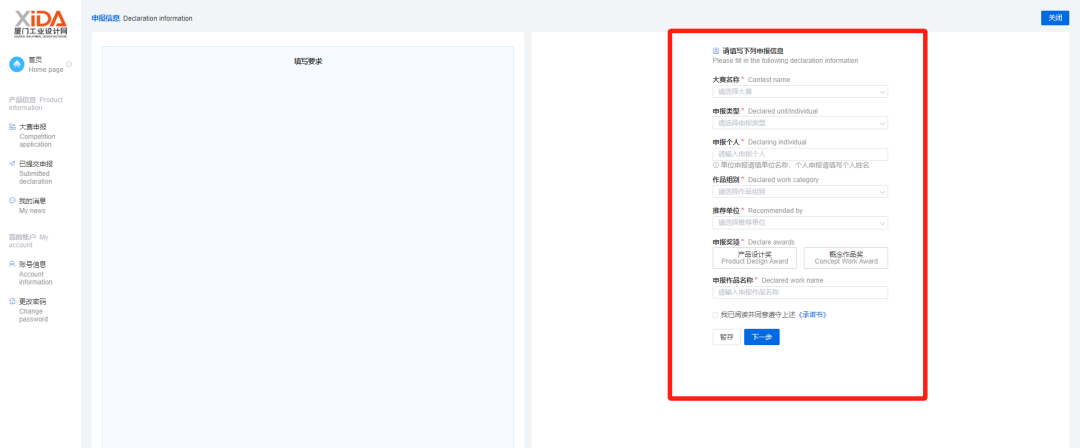Expand the Declared unit/individual dropdown
The width and height of the screenshot is (1080, 448).
(799, 123)
